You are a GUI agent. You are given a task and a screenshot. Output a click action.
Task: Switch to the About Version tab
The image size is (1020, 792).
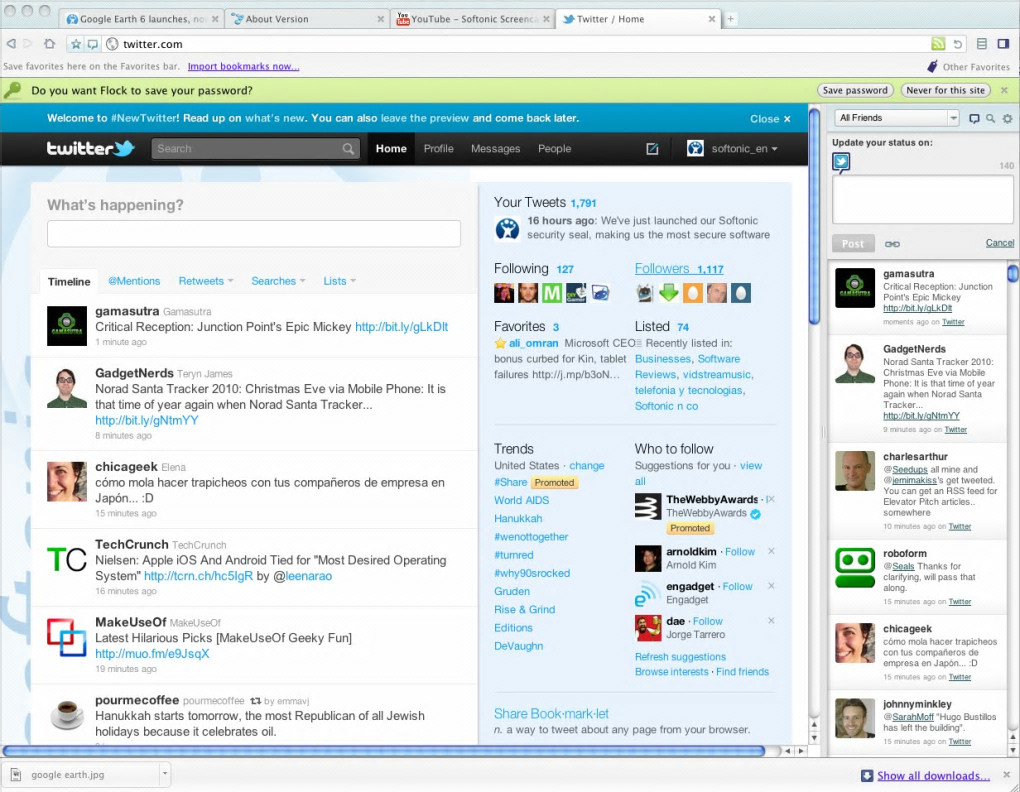coord(306,19)
